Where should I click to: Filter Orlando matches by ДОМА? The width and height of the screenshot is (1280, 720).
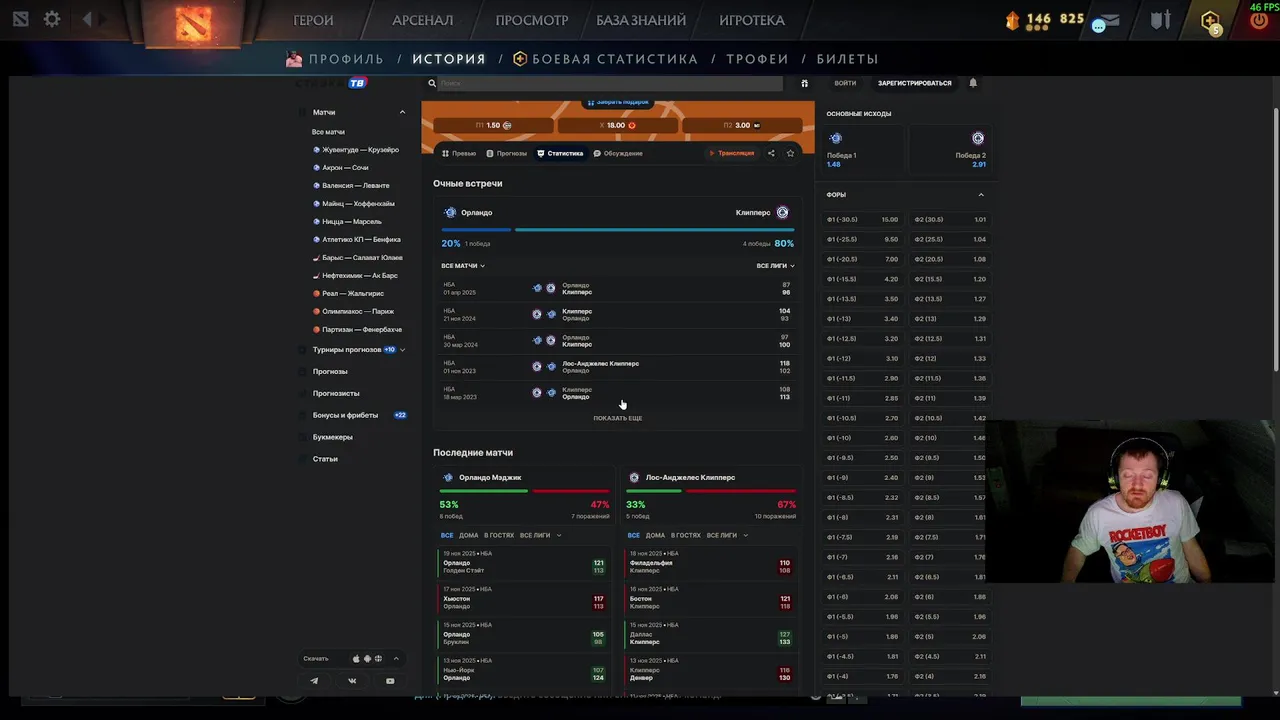click(x=468, y=535)
